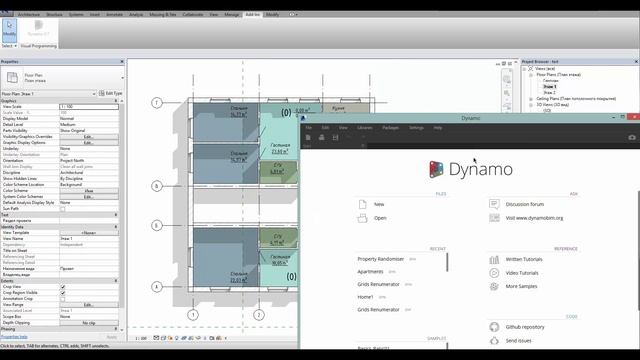Toggle the Crop Region Visible checkbox
Image resolution: width=640 pixels, height=360 pixels.
pos(62,293)
